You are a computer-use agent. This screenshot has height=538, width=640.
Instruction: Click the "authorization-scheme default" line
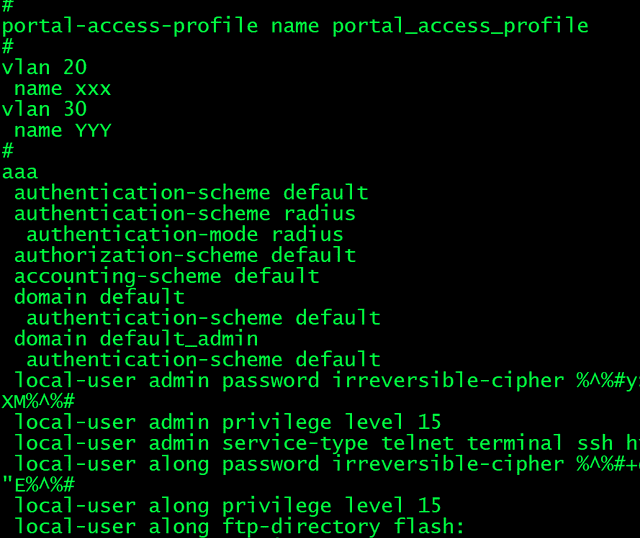(184, 255)
